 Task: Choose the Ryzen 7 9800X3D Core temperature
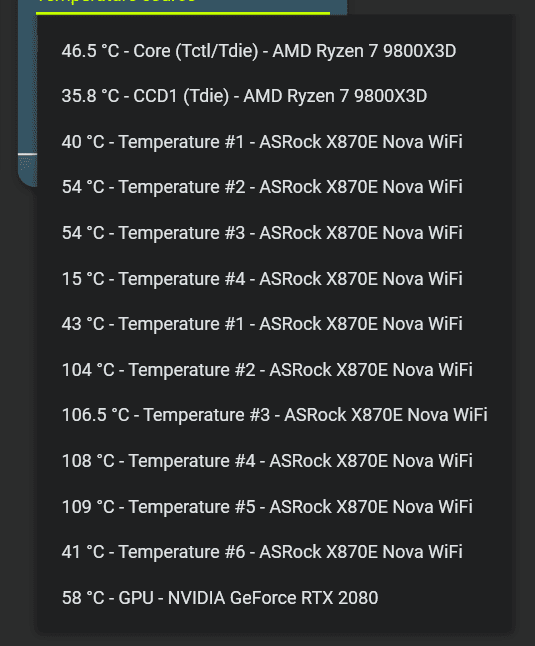point(275,51)
